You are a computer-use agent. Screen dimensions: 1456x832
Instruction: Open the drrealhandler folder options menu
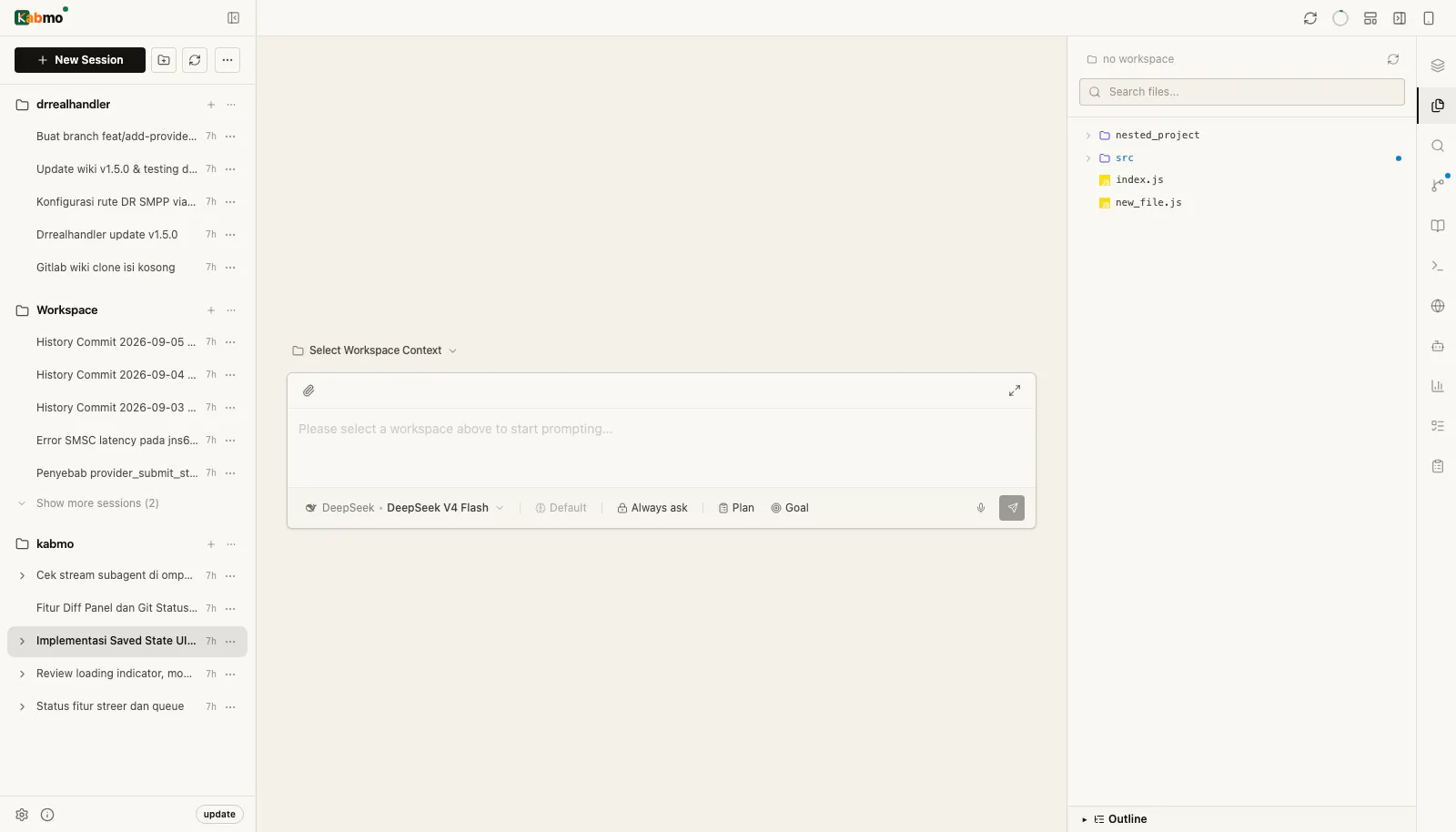pos(231,105)
